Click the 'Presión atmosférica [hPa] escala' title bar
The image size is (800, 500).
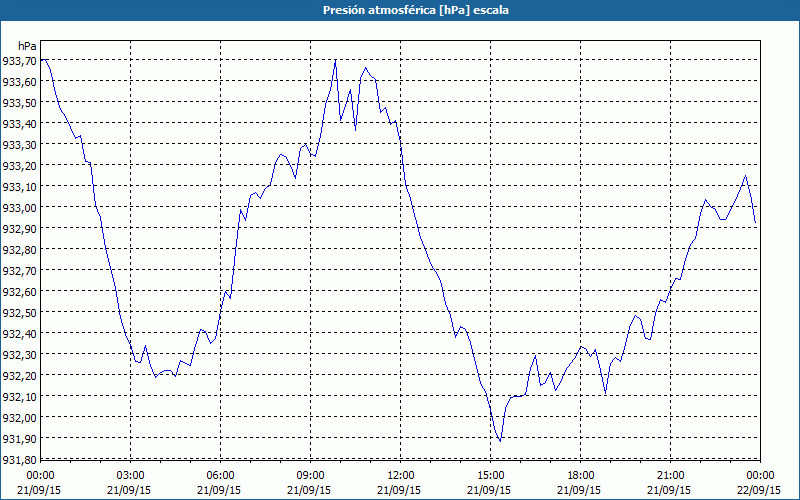tap(400, 10)
